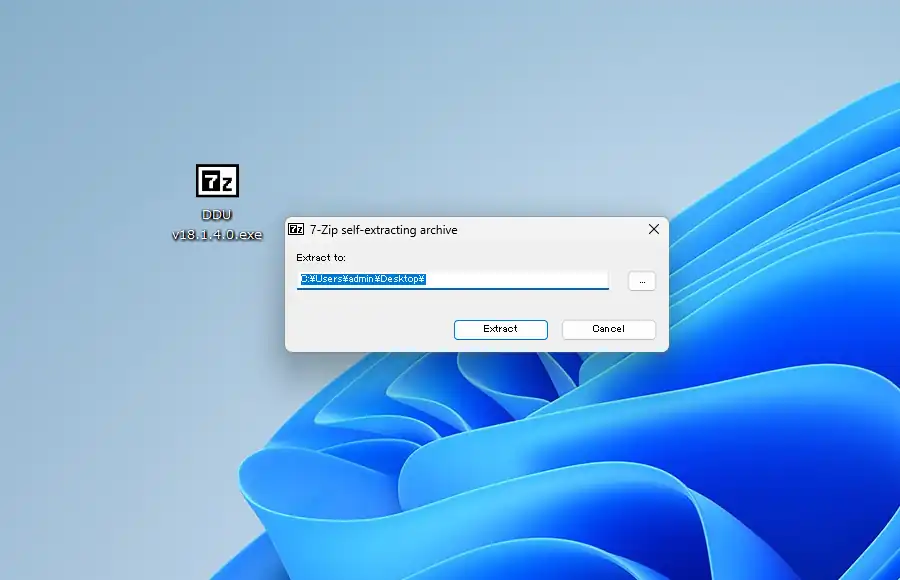Click the "7-Zip self-extracting archive" title text

point(383,230)
